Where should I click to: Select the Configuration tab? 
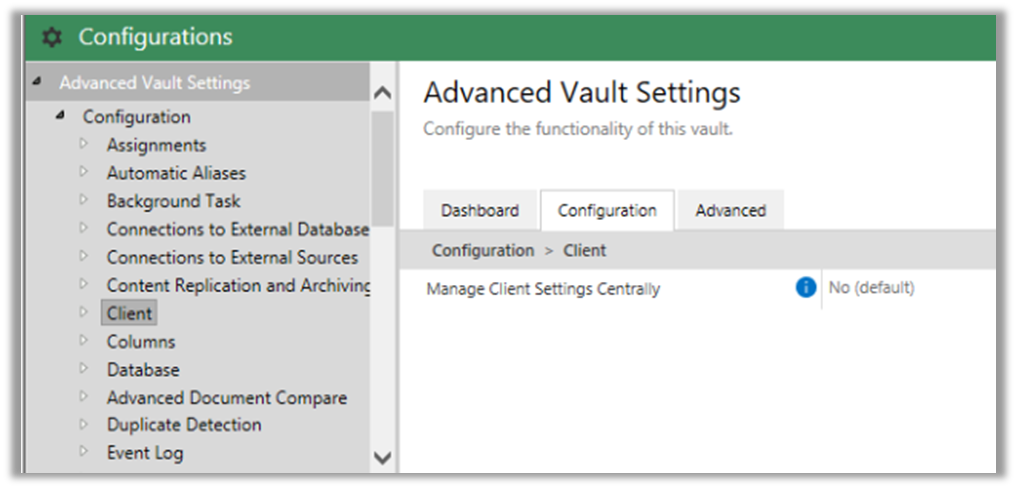pos(607,210)
